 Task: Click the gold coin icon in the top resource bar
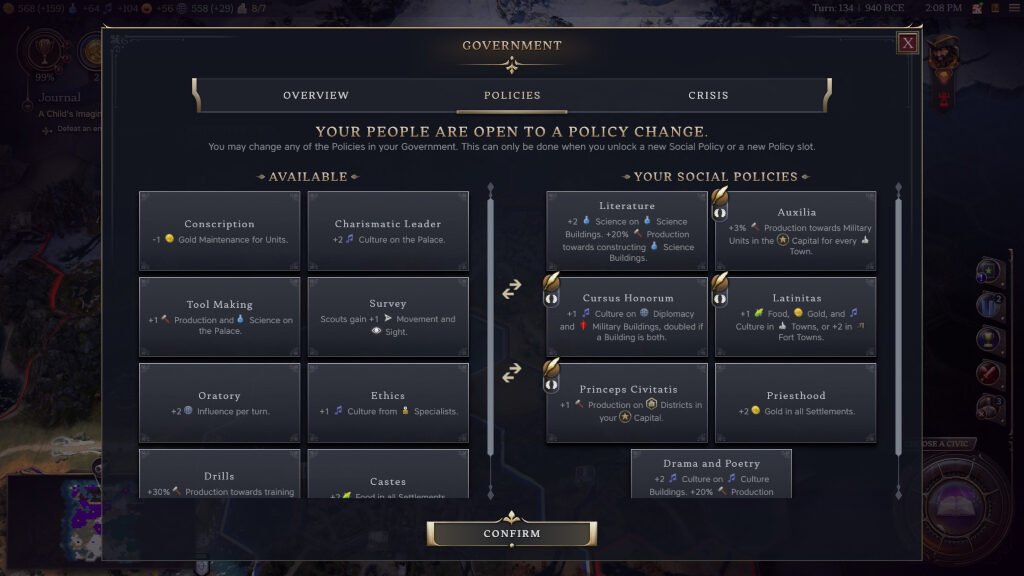(x=9, y=10)
